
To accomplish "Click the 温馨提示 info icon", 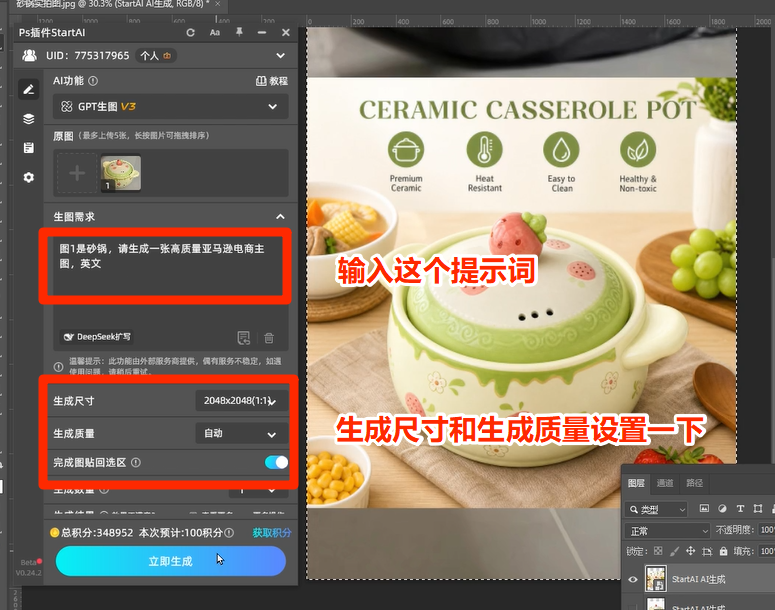I will click(58, 367).
